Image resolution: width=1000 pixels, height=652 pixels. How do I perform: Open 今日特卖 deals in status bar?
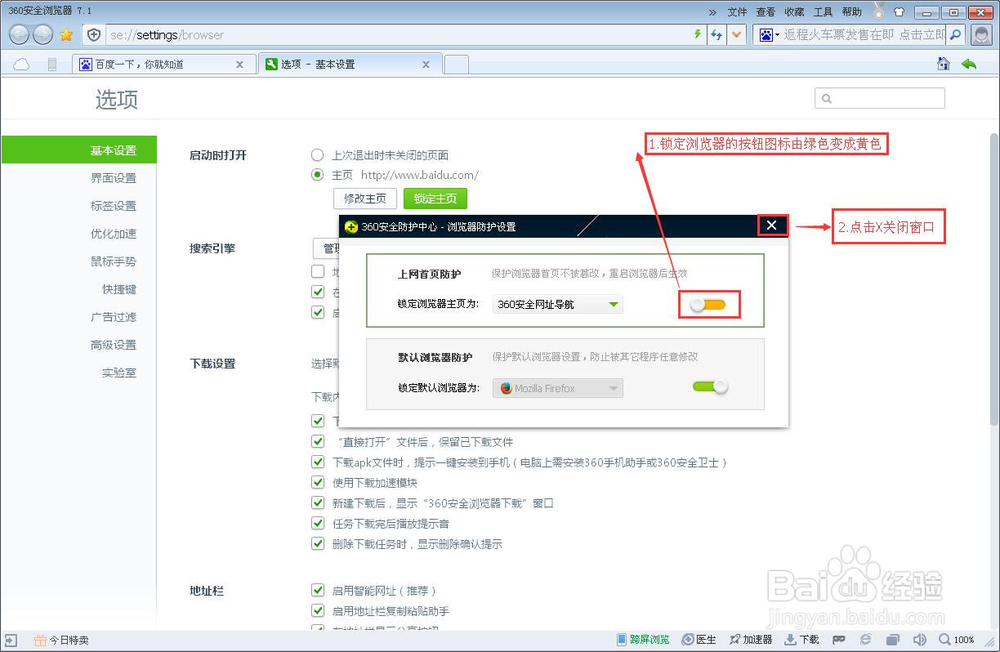pos(61,640)
